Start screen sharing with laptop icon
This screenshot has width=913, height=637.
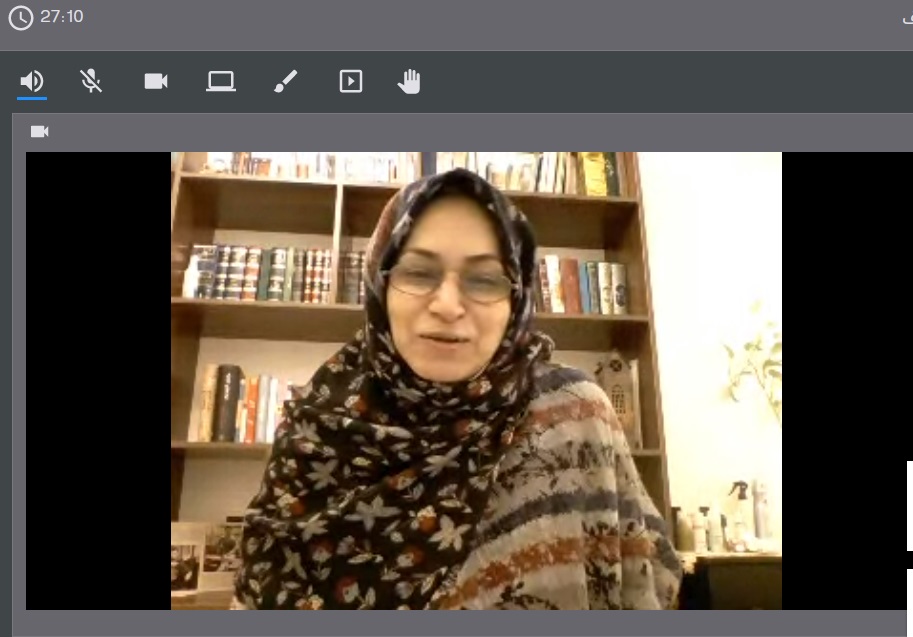(221, 81)
